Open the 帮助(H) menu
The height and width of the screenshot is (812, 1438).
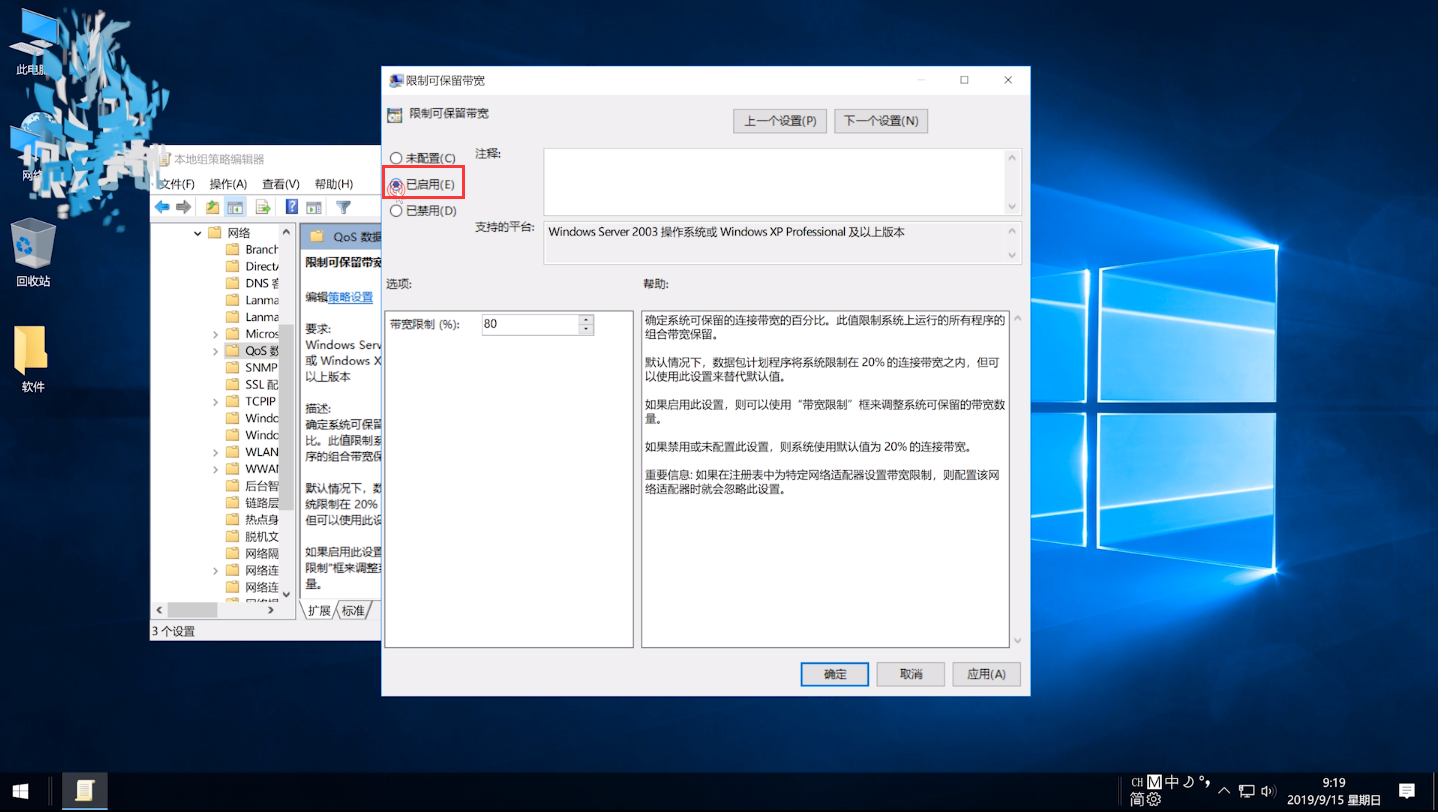(x=333, y=184)
